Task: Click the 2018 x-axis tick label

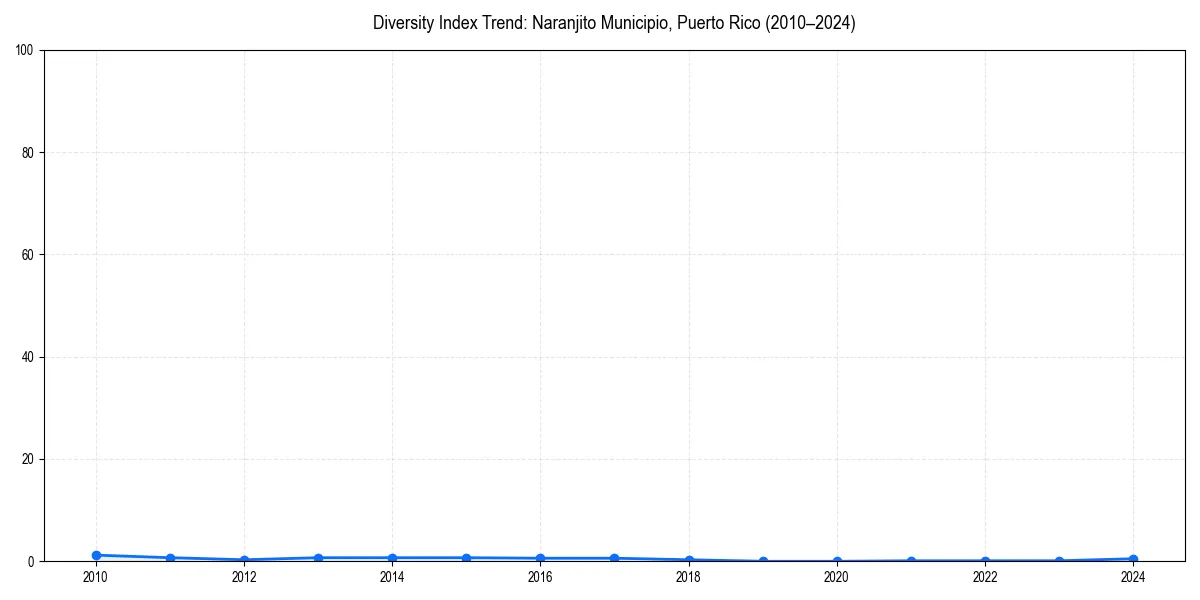Action: [688, 576]
